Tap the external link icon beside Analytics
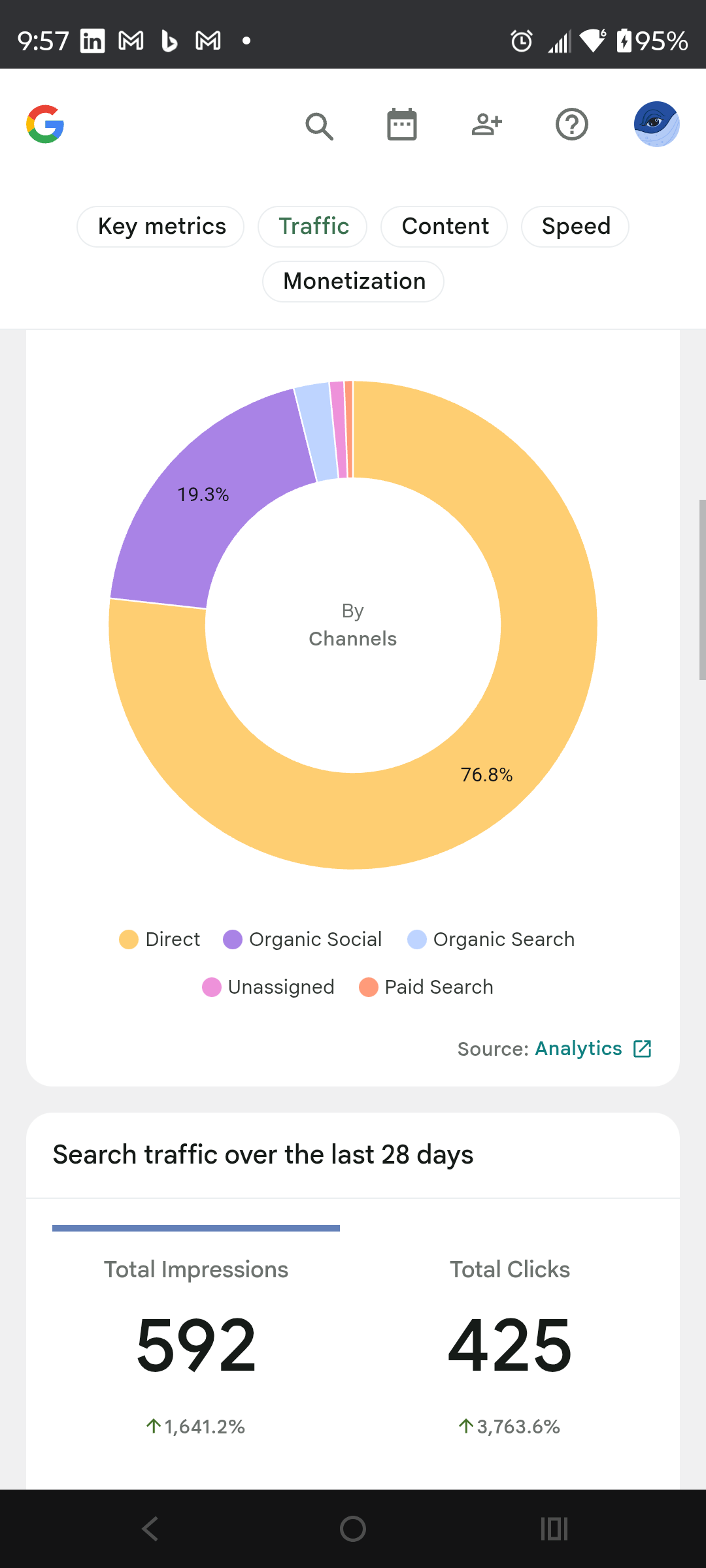 [643, 1049]
